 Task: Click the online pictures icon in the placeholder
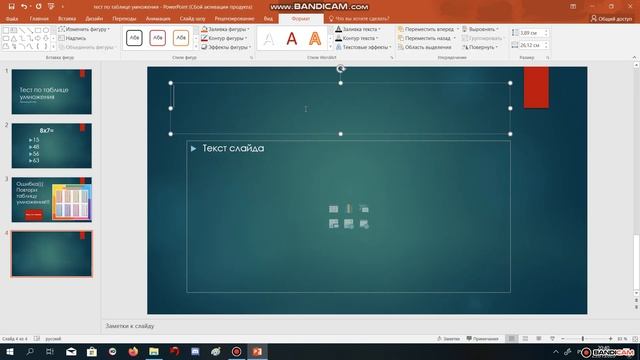click(x=349, y=224)
